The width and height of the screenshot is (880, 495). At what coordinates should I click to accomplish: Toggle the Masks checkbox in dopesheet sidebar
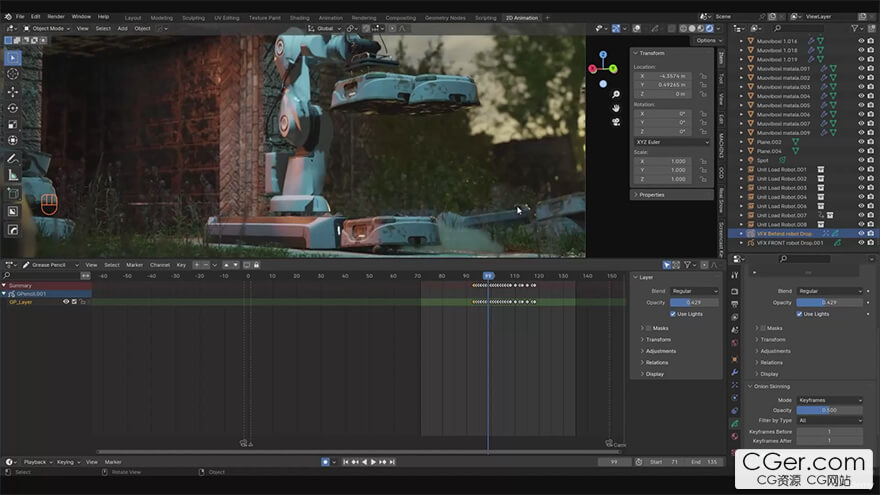pos(649,328)
